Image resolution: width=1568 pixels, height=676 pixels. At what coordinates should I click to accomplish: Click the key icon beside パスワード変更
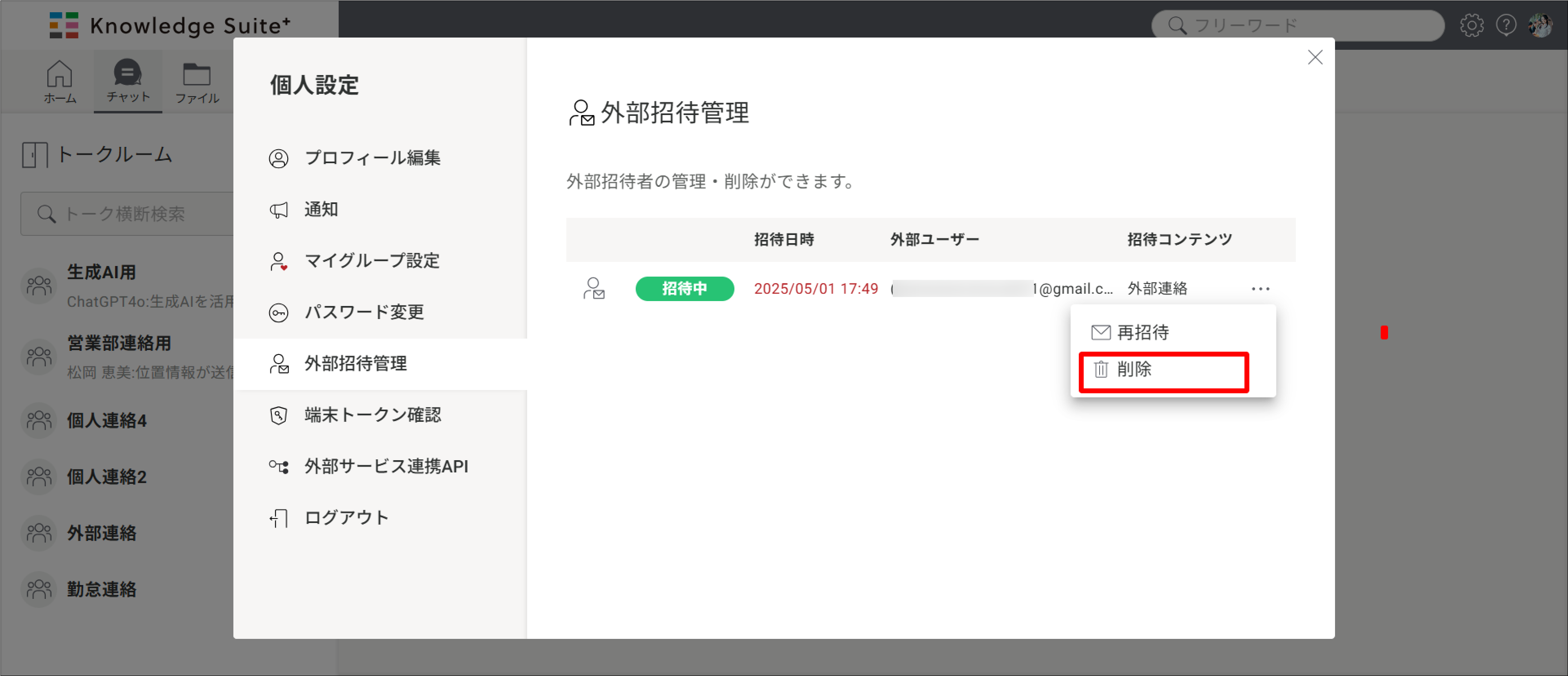coord(279,313)
